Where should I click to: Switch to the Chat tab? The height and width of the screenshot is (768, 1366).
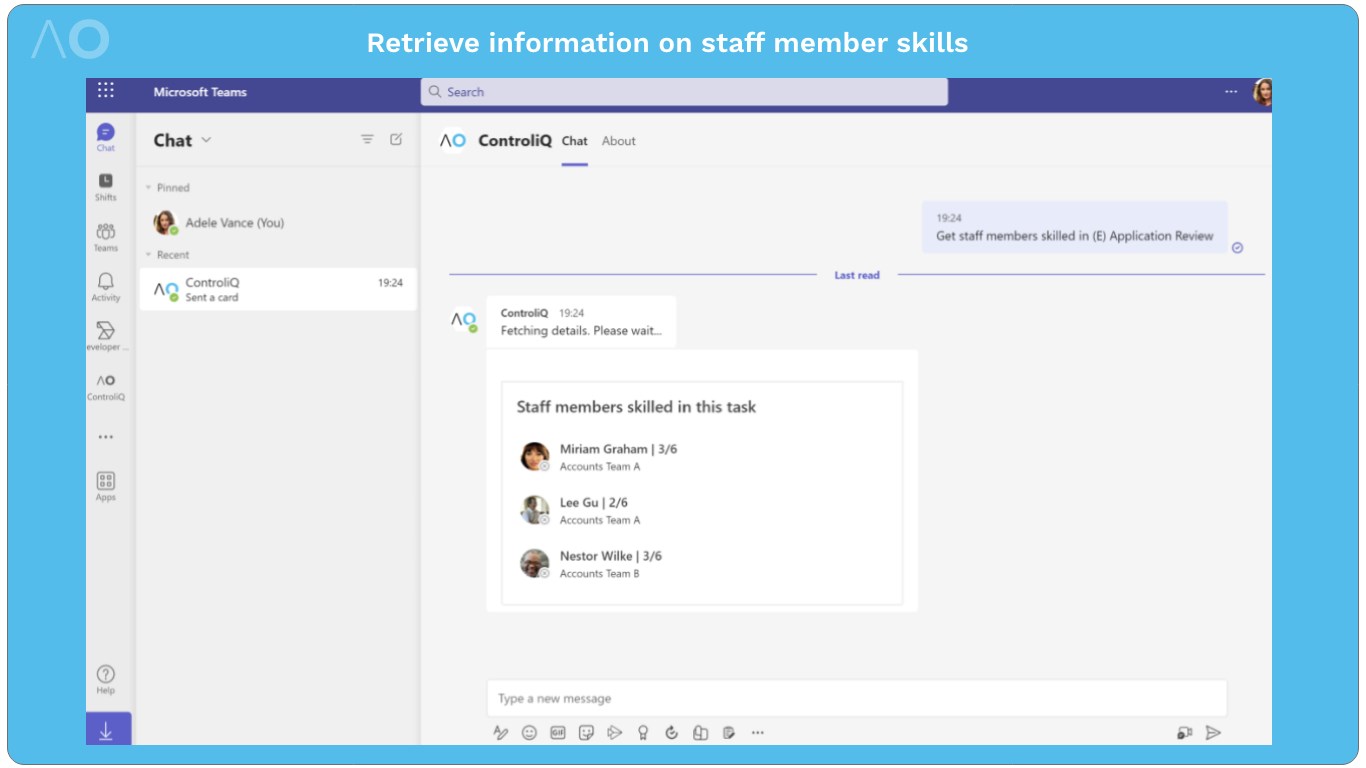574,141
